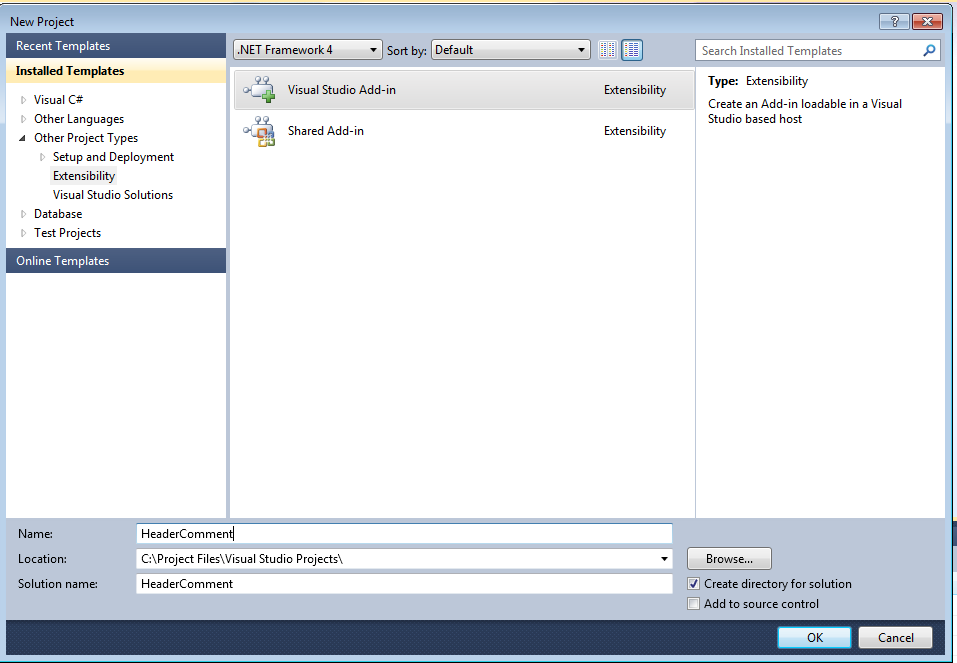957x663 pixels.
Task: Click the Solution name input field
Action: [x=404, y=584]
